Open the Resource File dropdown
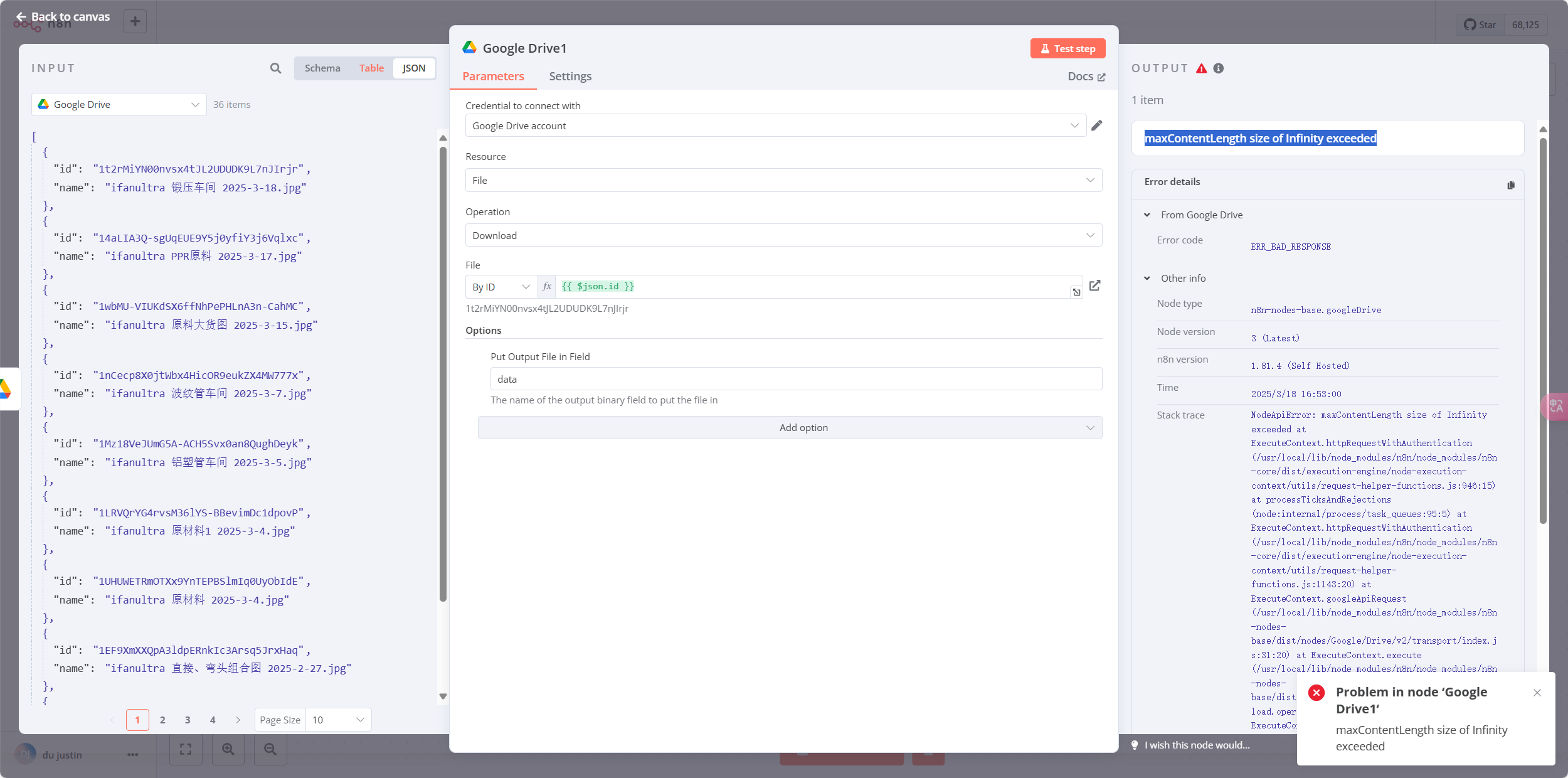This screenshot has width=1568, height=778. click(783, 180)
